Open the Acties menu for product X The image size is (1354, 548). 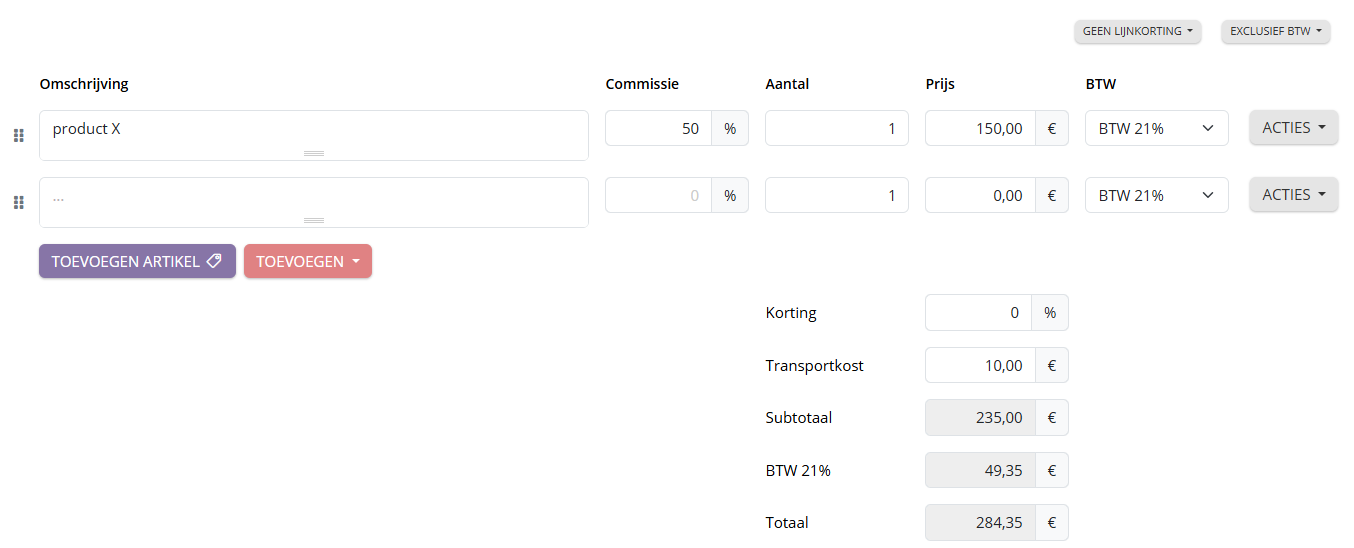click(1293, 128)
